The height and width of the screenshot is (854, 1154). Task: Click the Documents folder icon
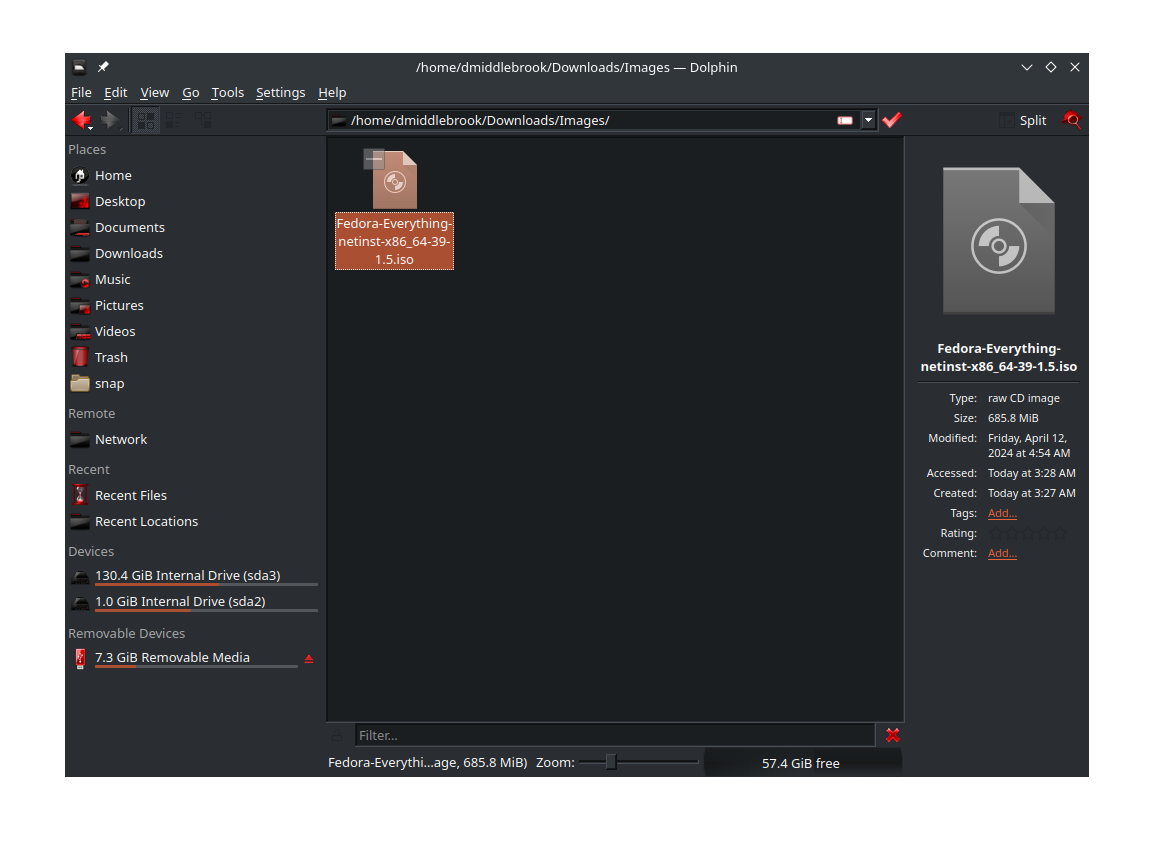pos(79,227)
